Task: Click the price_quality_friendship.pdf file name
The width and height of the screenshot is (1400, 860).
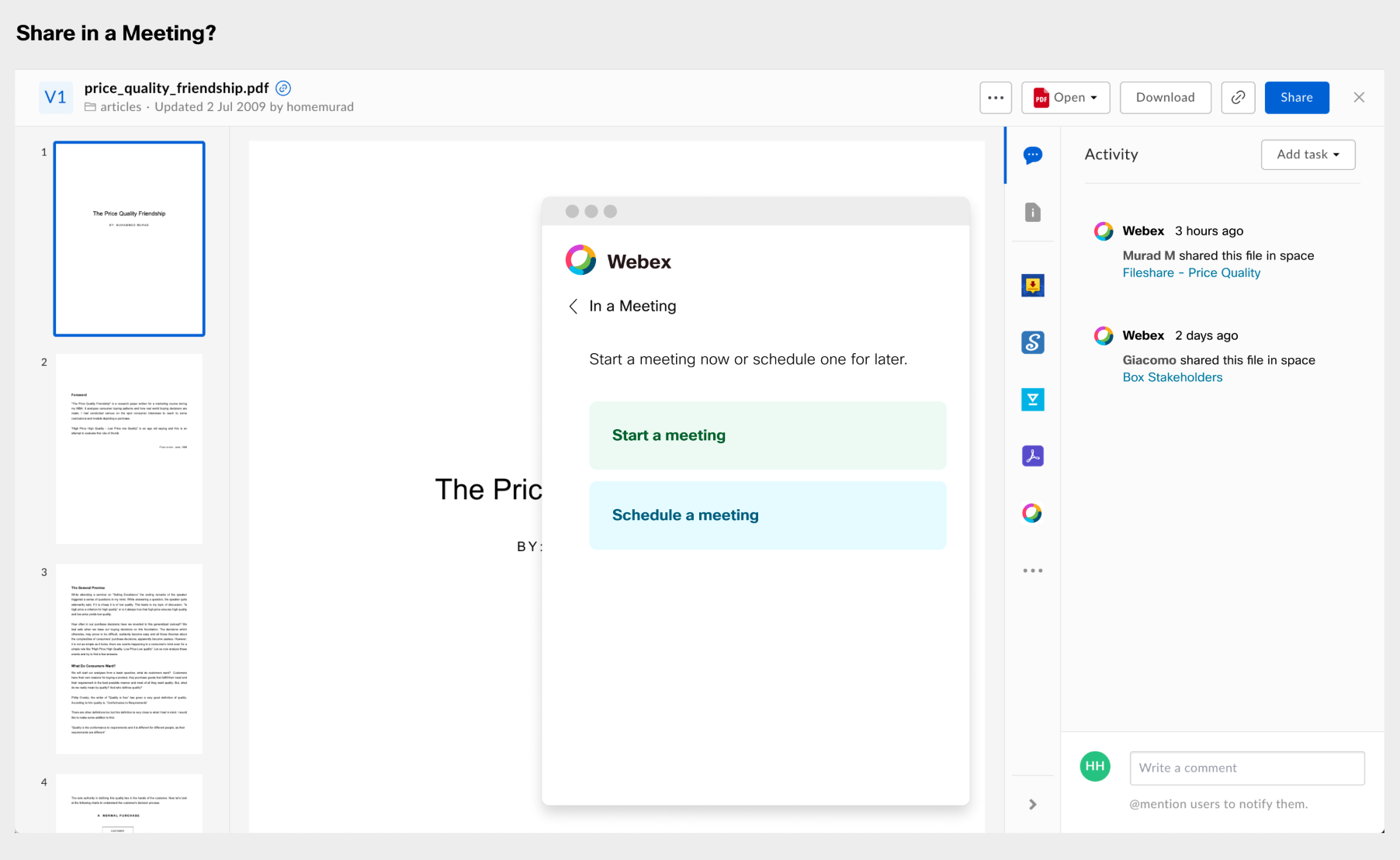Action: point(176,88)
